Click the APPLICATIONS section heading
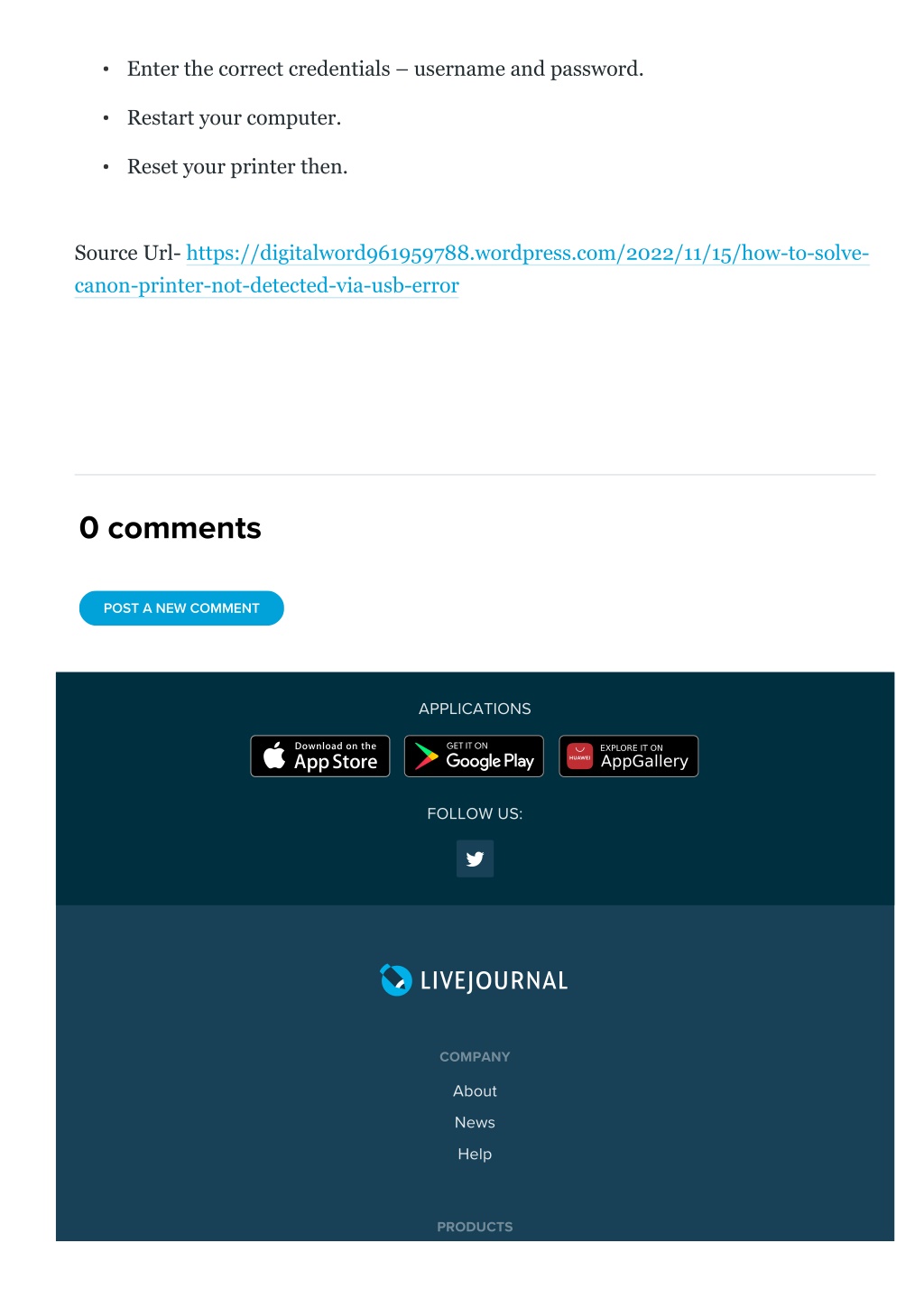 475,710
